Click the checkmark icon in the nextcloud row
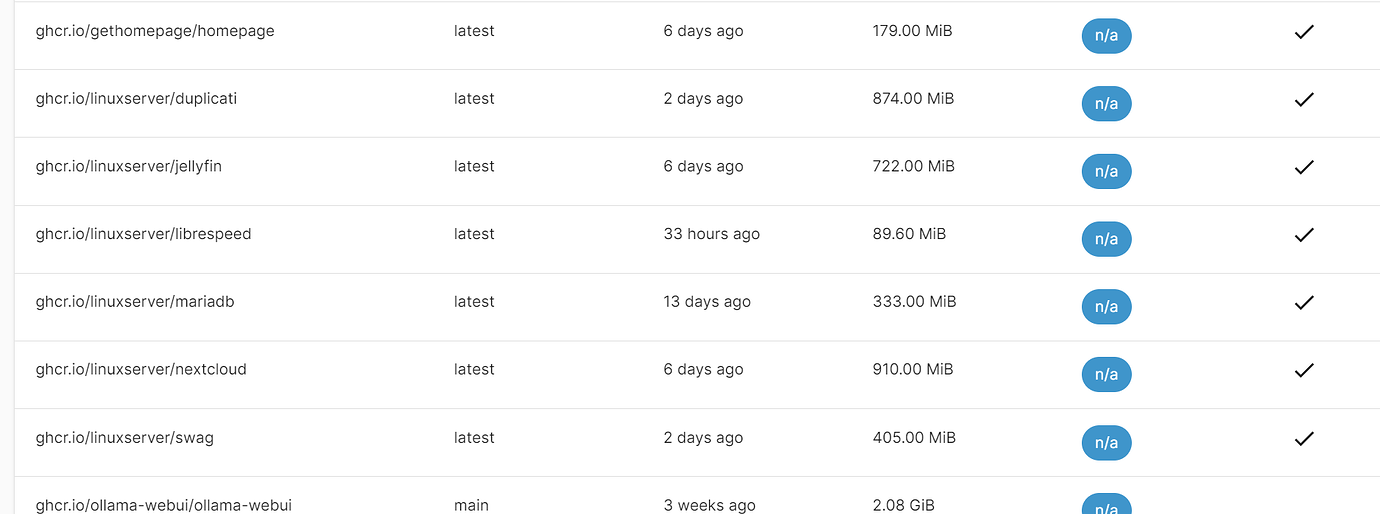1380x514 pixels. (1303, 370)
